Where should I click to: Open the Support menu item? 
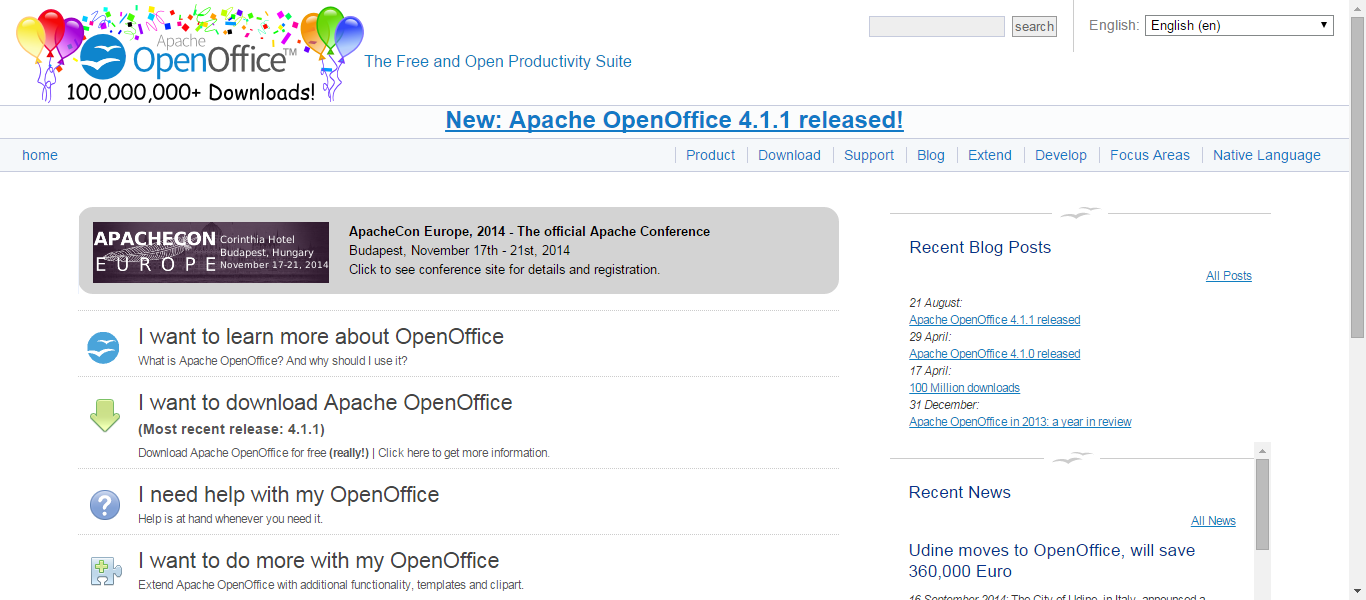869,155
